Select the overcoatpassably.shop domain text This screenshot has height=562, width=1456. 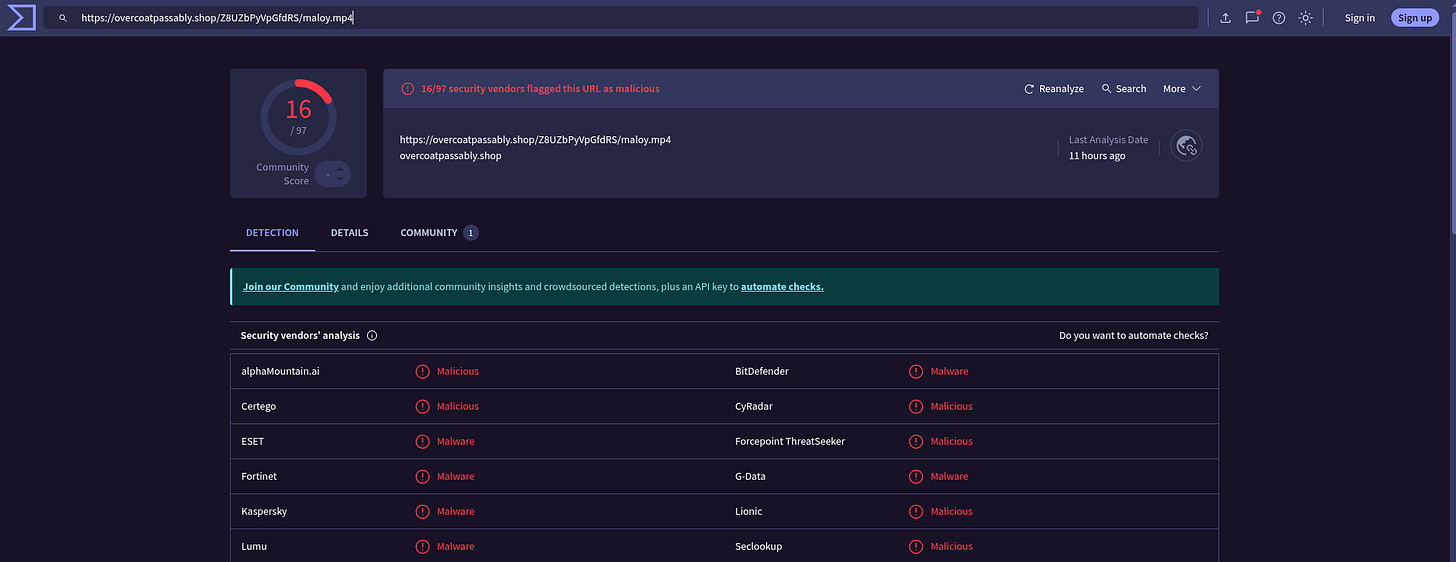(451, 156)
